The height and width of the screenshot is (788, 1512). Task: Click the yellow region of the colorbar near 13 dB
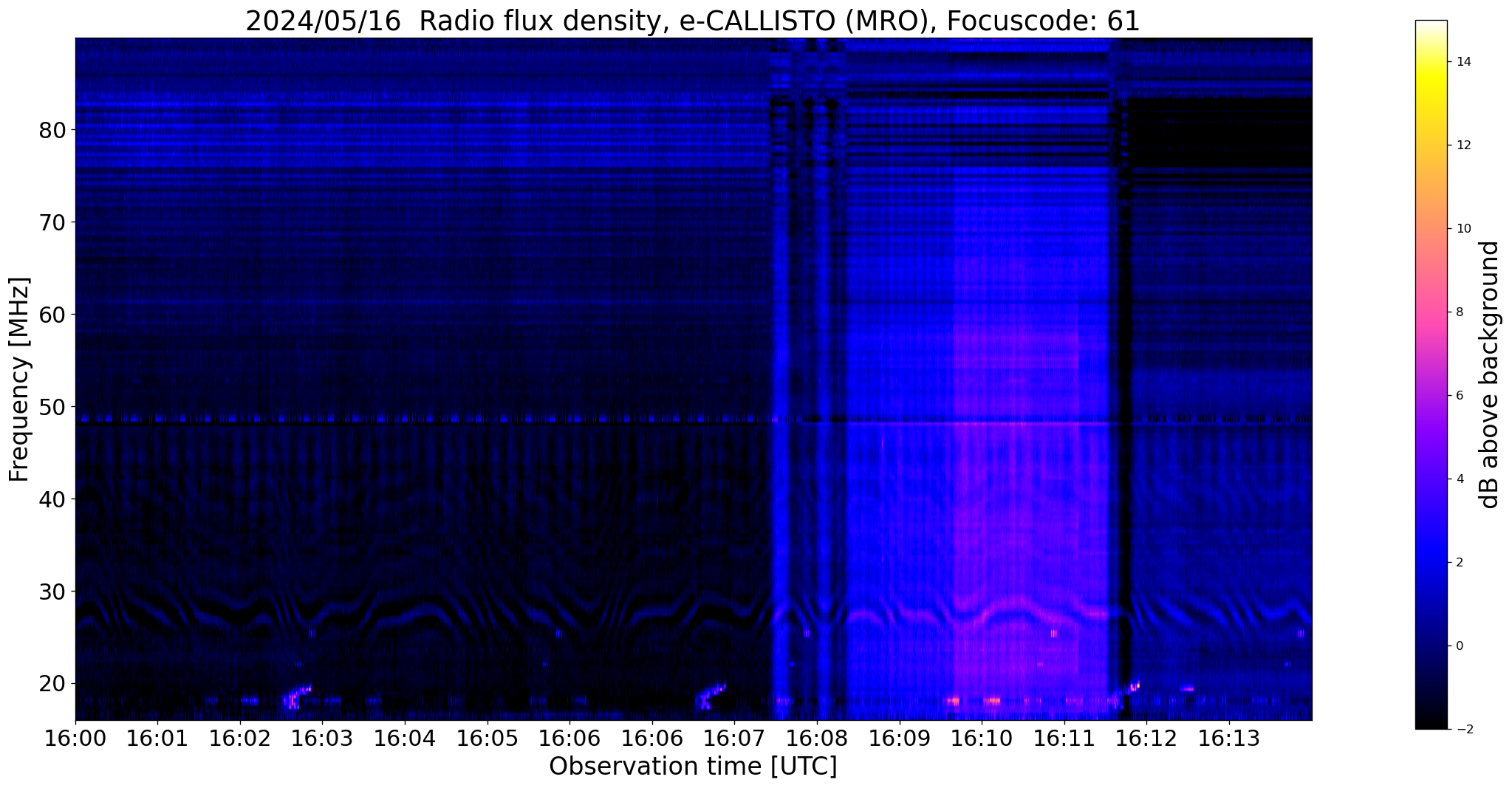tap(1431, 103)
